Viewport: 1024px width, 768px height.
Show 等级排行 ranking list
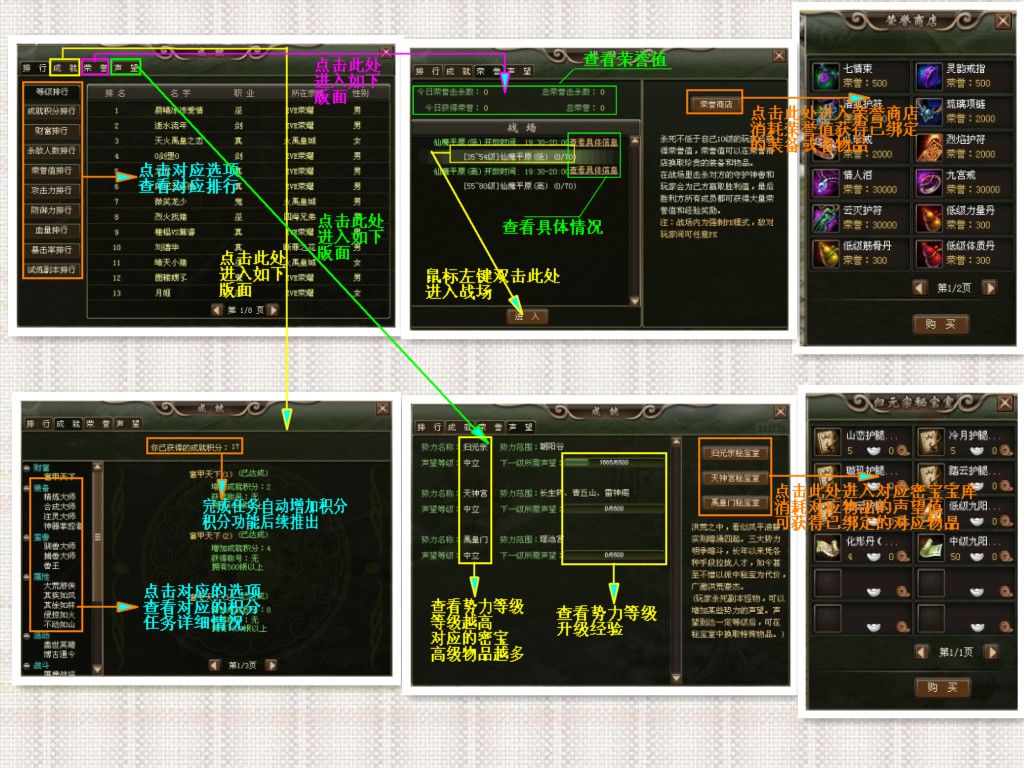[x=52, y=92]
